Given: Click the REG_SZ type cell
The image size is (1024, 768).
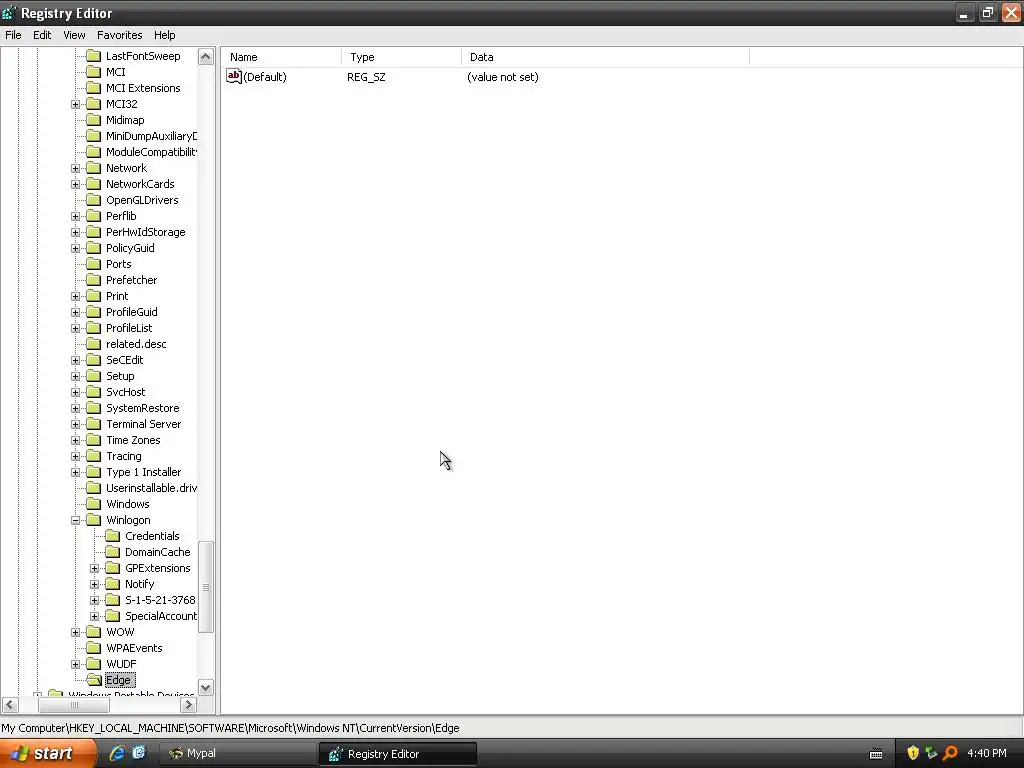Looking at the screenshot, I should pos(366,77).
